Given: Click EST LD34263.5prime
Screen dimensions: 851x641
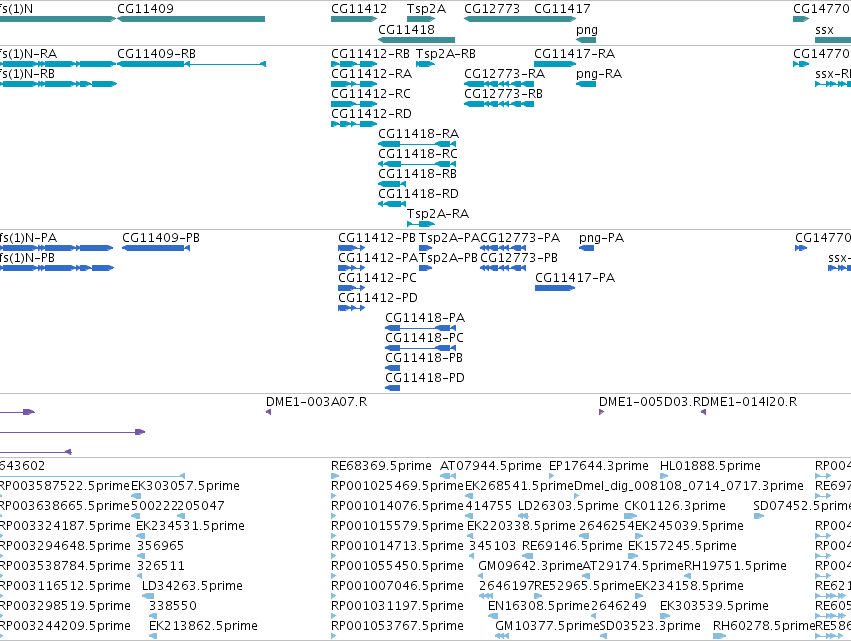Looking at the screenshot, I should coord(192,586).
